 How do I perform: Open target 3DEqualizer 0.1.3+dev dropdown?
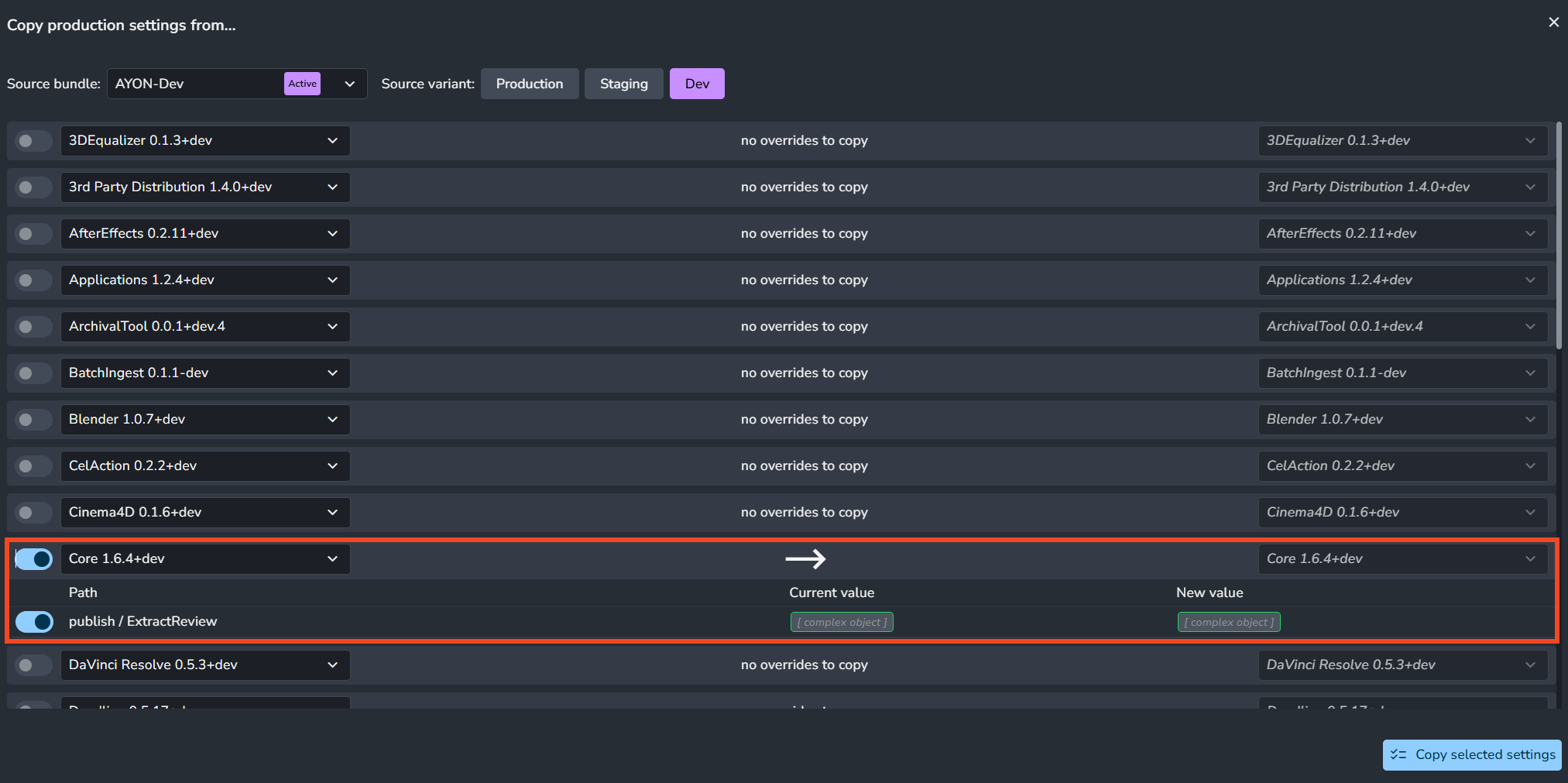[x=1403, y=141]
